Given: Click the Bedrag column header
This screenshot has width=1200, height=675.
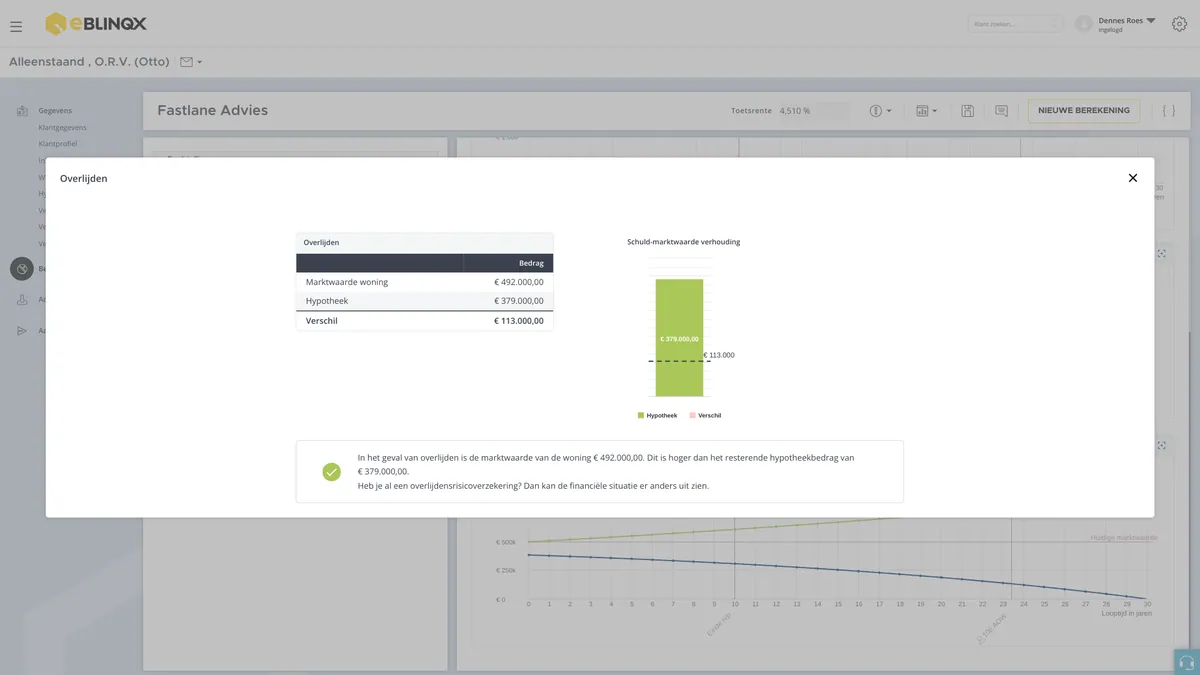Looking at the screenshot, I should (531, 263).
